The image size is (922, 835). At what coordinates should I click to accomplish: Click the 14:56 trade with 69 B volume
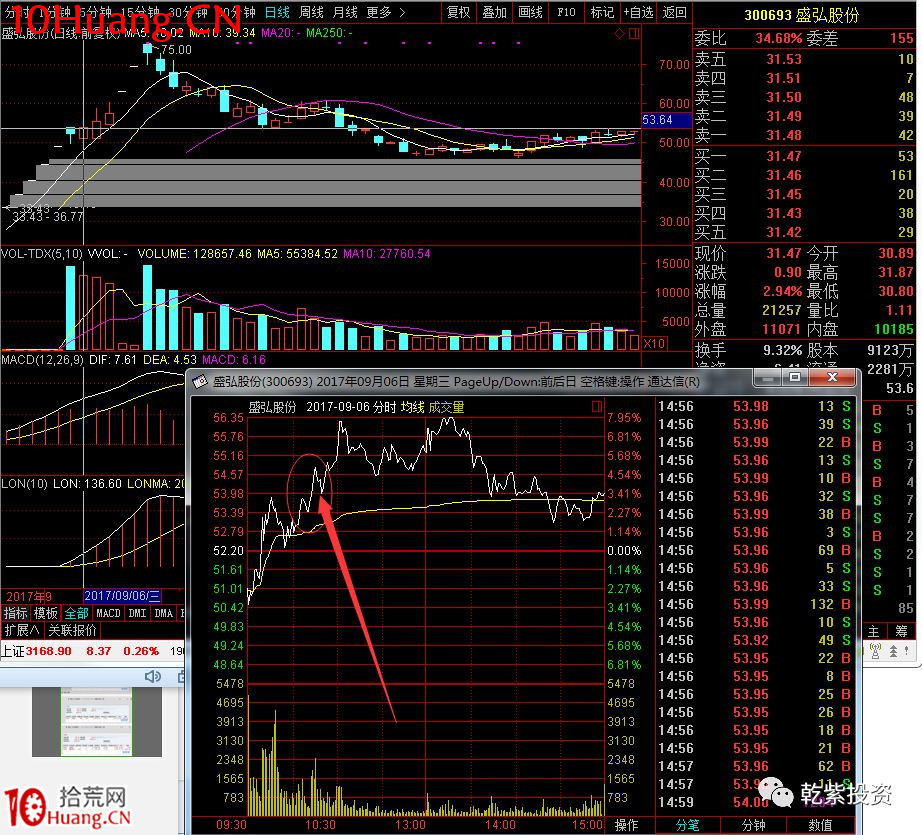tap(754, 550)
